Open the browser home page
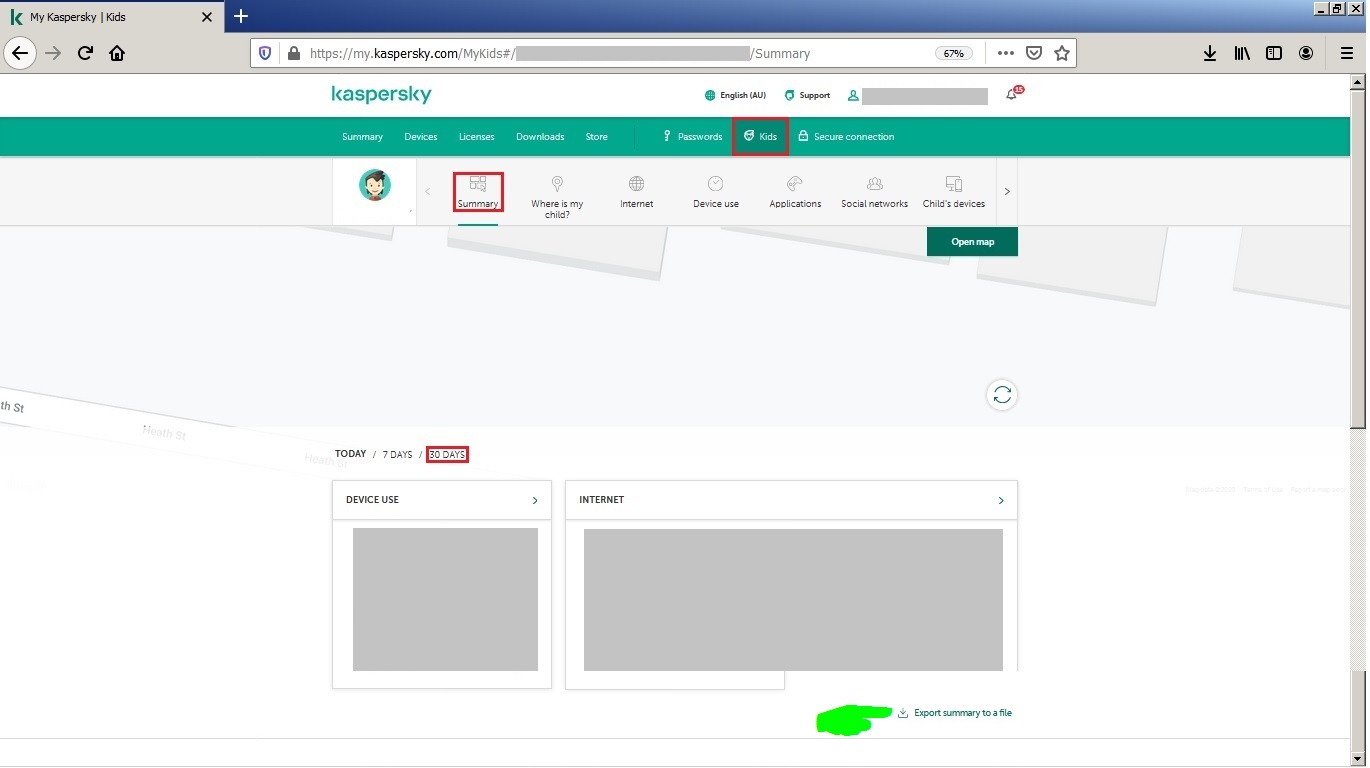This screenshot has width=1370, height=768. 117,53
